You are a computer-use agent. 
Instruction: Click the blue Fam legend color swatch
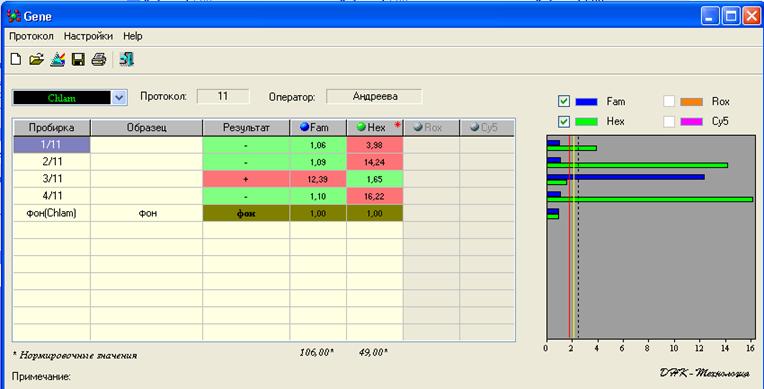586,102
